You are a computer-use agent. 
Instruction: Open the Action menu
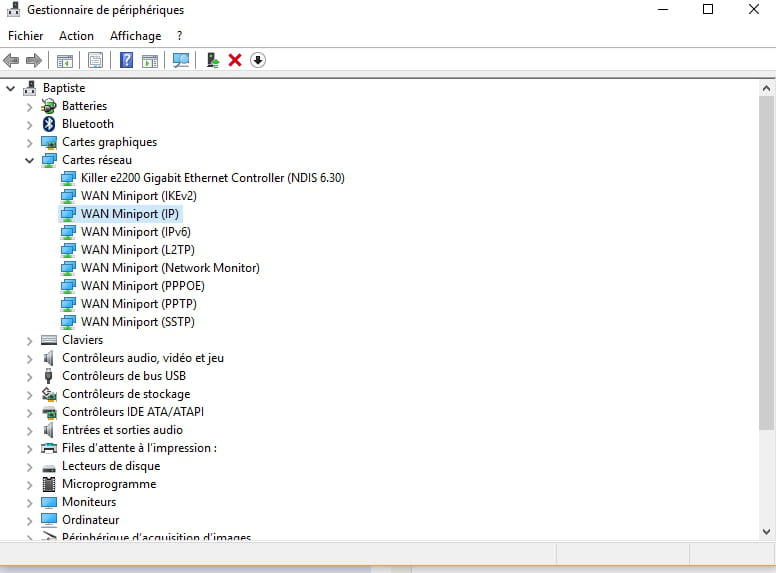click(76, 36)
